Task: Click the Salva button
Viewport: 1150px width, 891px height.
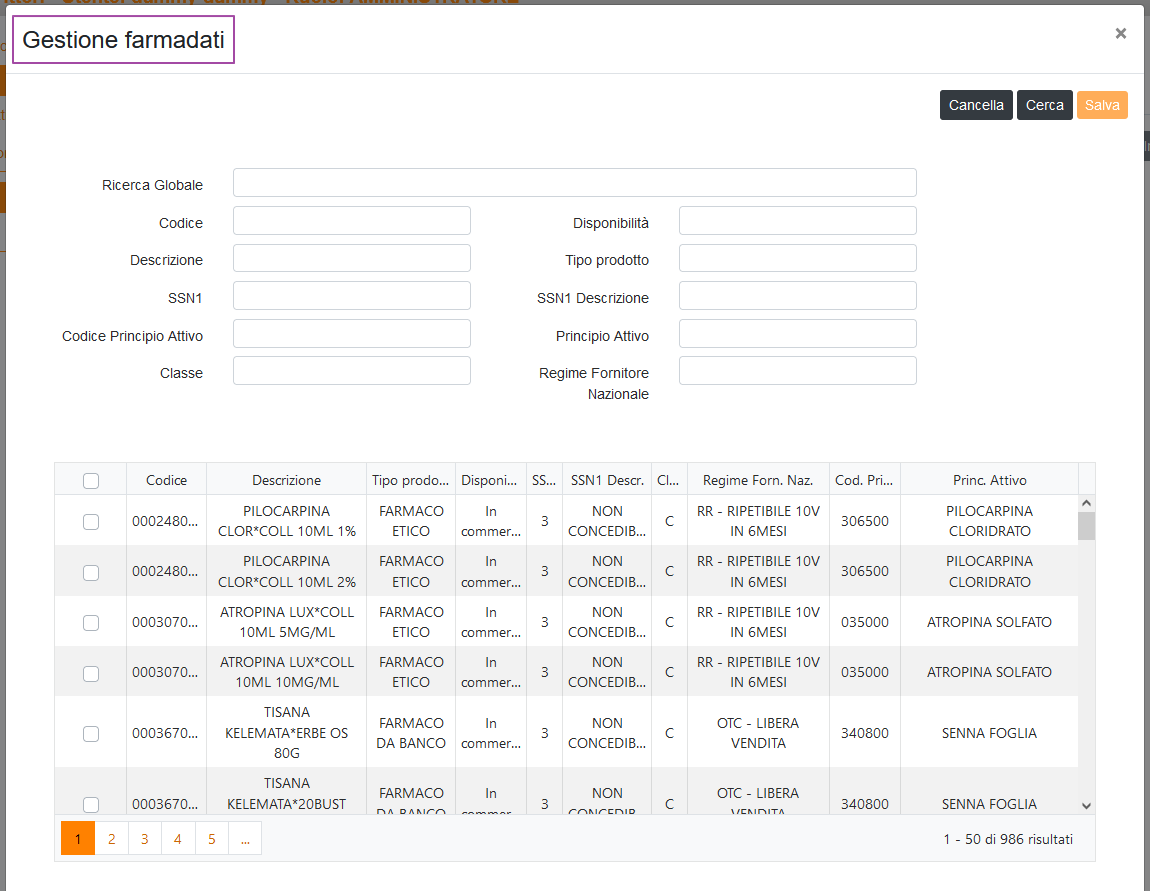Action: (1102, 105)
